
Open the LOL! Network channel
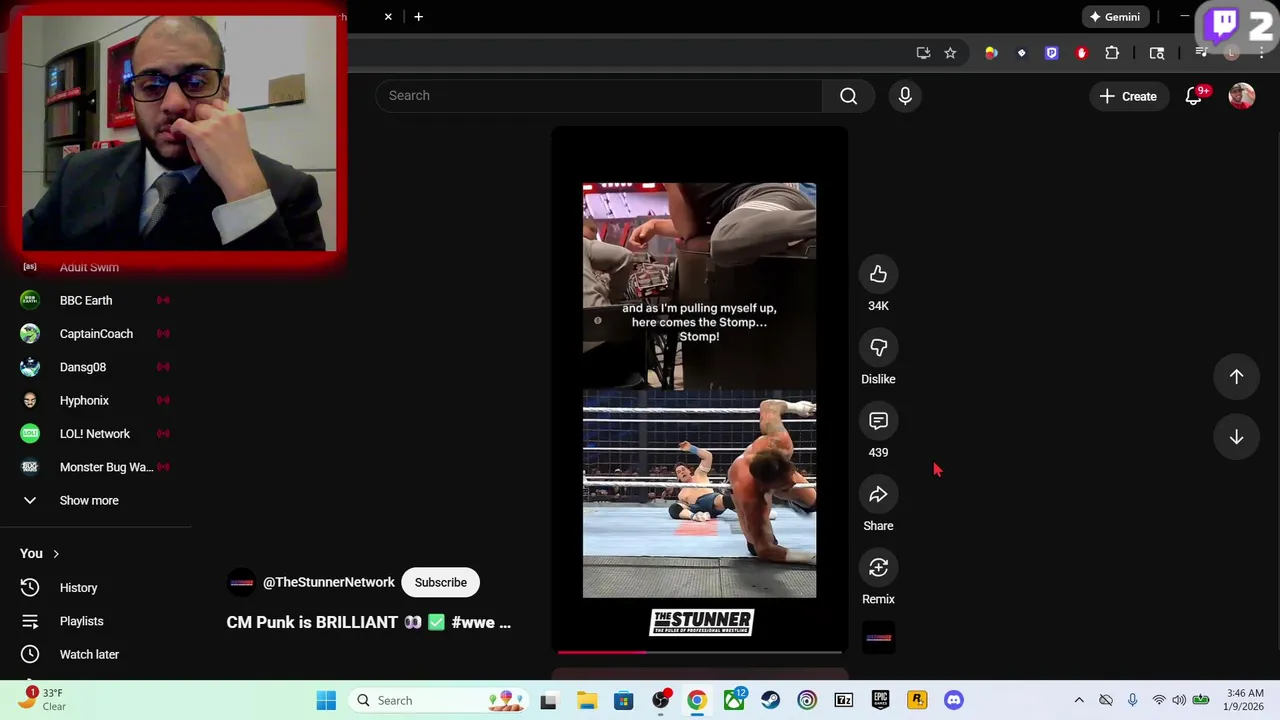pyautogui.click(x=95, y=433)
